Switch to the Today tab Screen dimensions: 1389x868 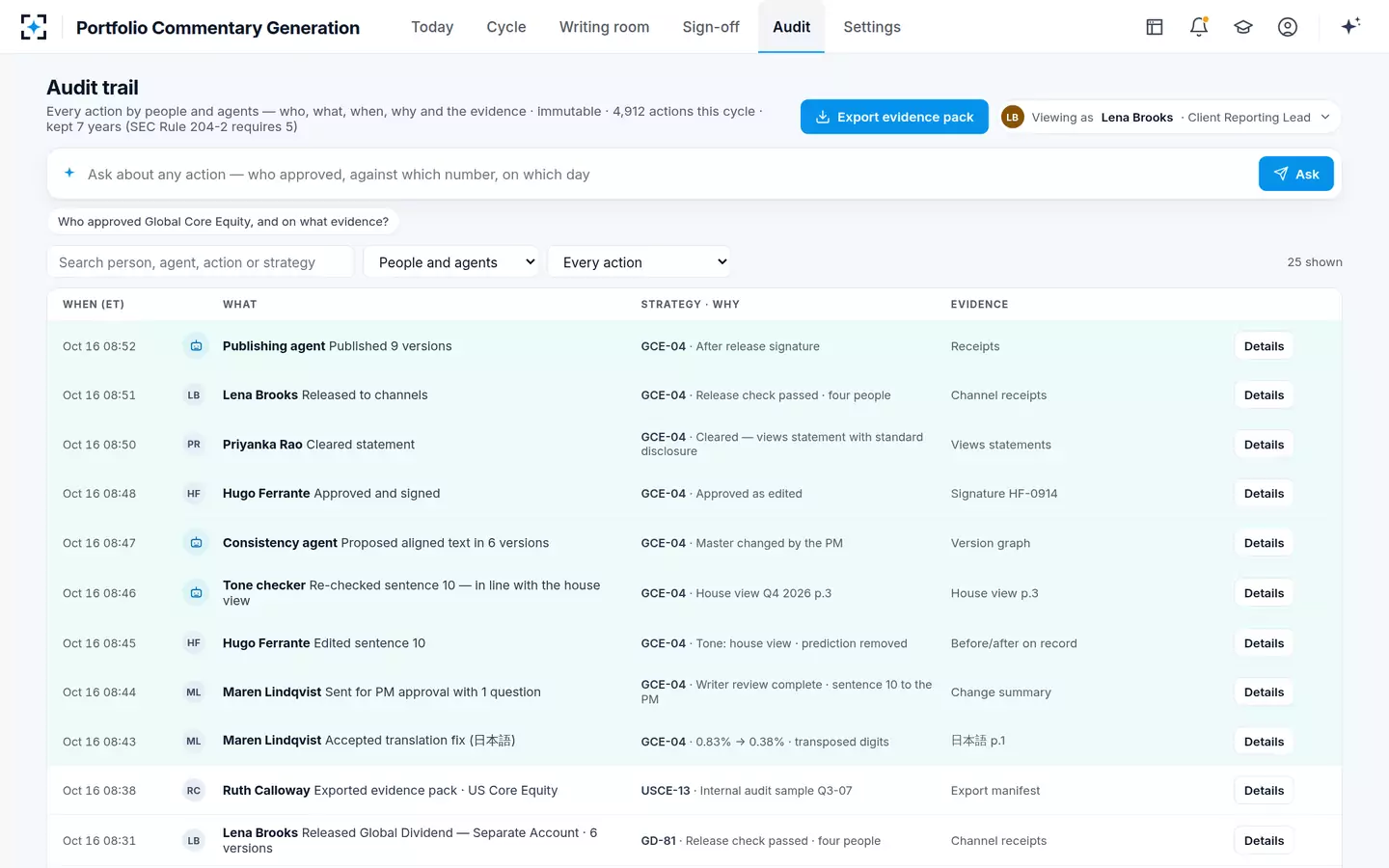coord(432,27)
